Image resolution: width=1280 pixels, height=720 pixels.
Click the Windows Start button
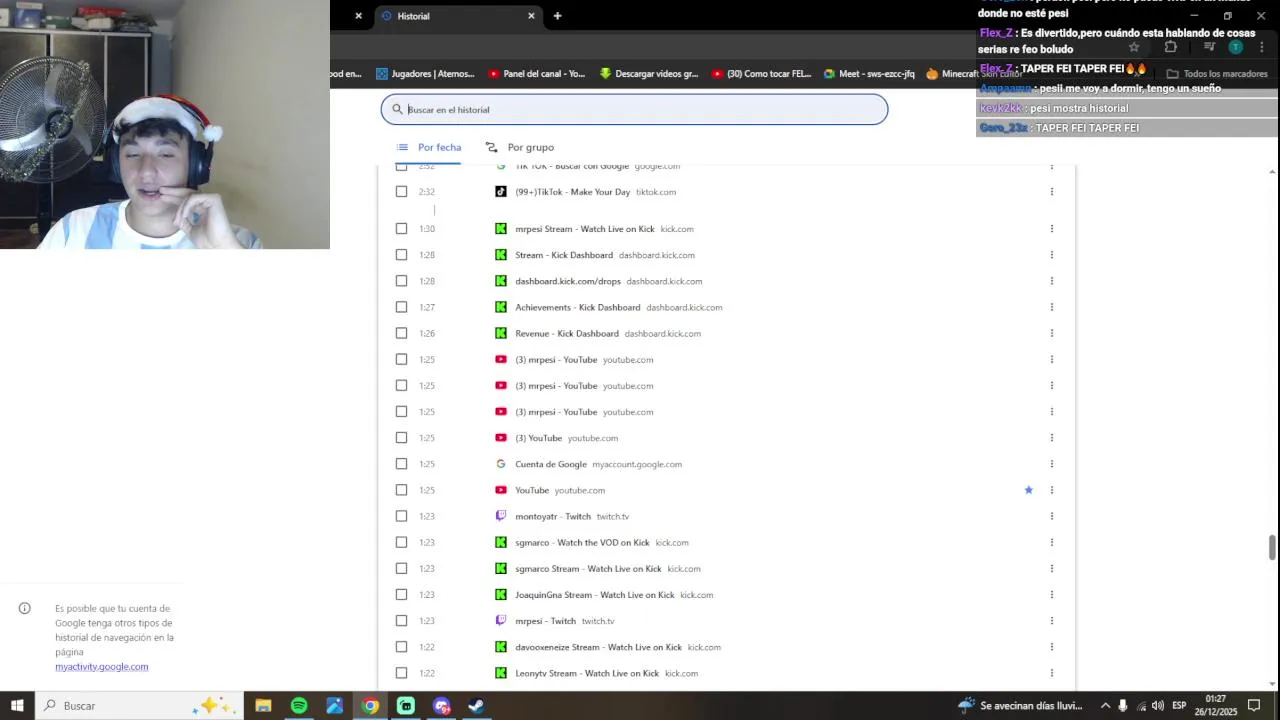tap(17, 706)
